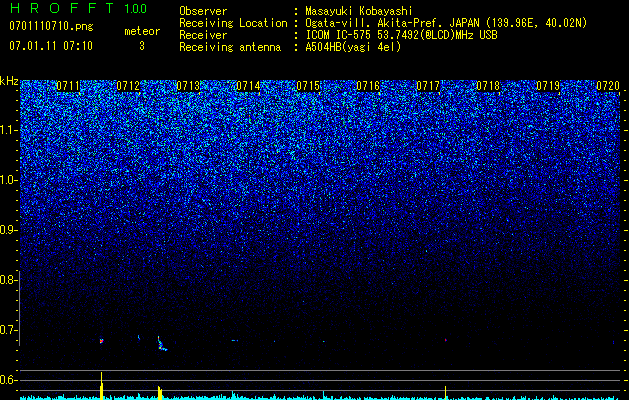The width and height of the screenshot is (629, 400).
Task: Click the meteor count value 3
Action: [142, 46]
